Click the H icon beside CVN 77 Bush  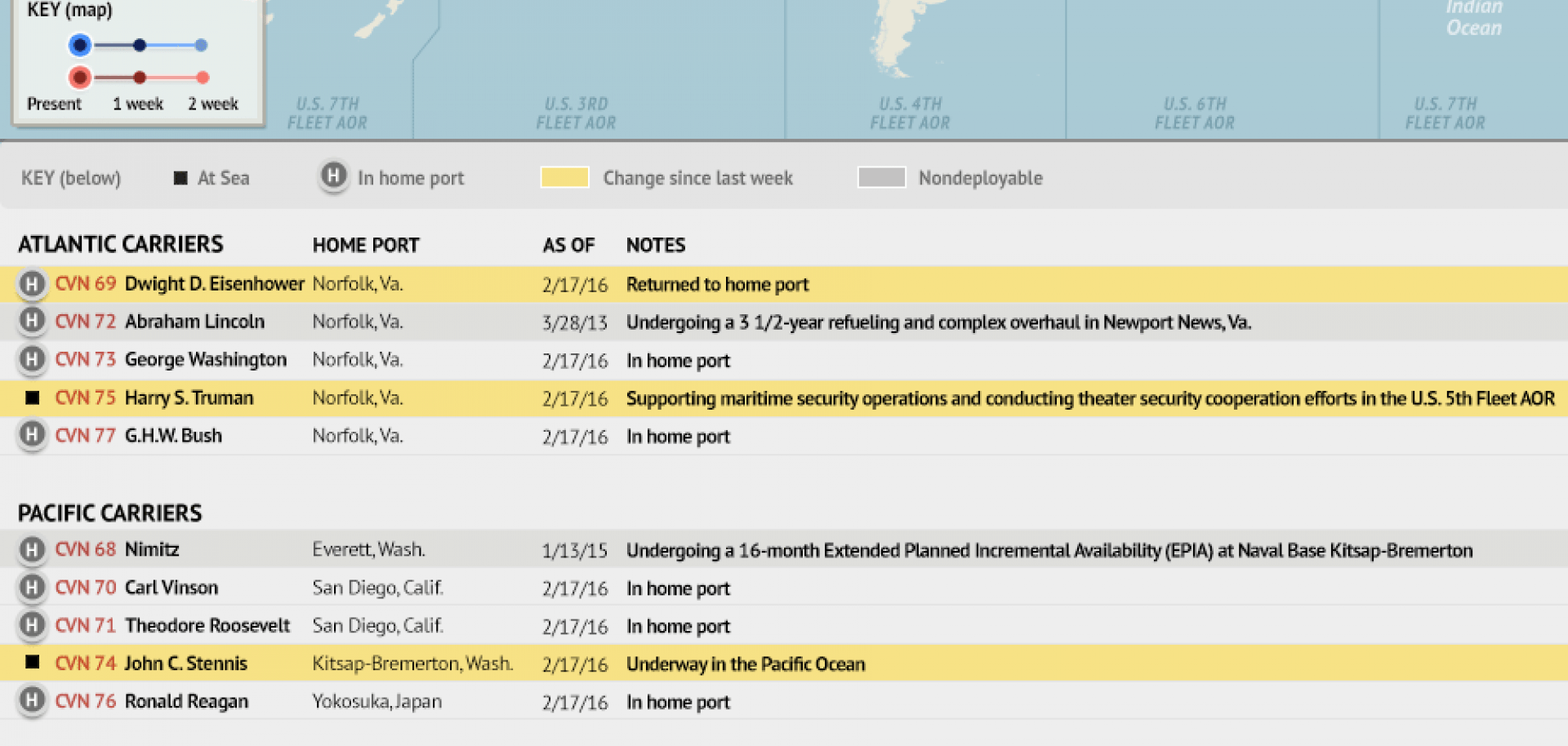tap(32, 435)
